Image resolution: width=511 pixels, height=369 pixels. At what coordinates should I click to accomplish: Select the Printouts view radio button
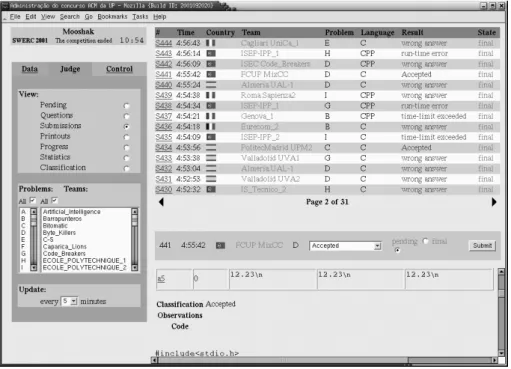tap(126, 137)
